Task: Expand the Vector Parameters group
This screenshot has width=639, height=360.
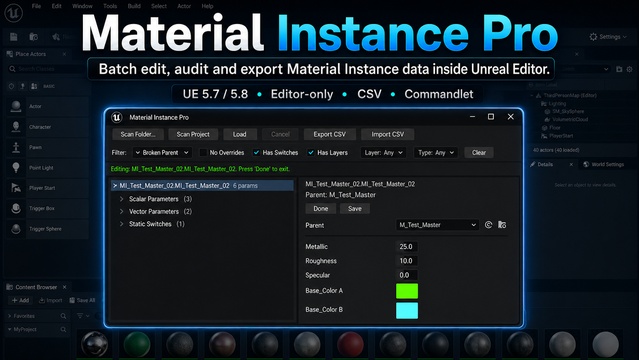Action: click(x=121, y=212)
